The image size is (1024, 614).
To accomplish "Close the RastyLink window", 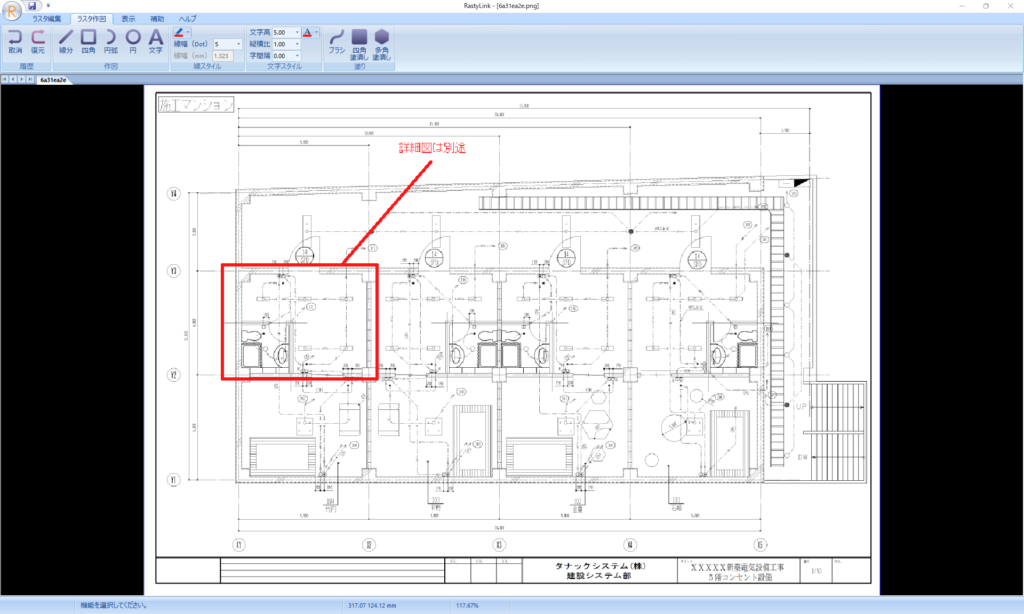I will [x=1010, y=6].
